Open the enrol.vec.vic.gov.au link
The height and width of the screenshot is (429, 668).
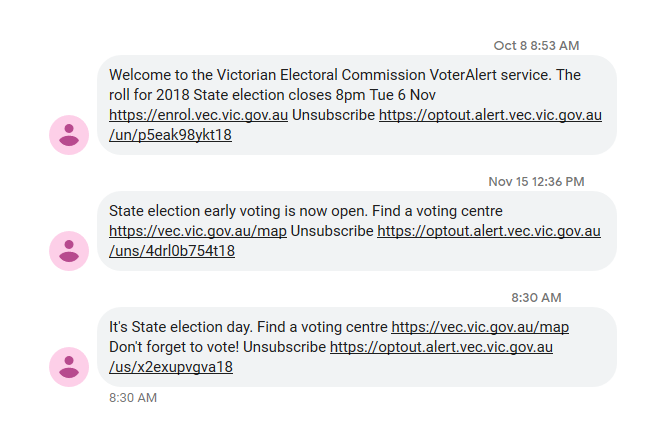coord(199,115)
